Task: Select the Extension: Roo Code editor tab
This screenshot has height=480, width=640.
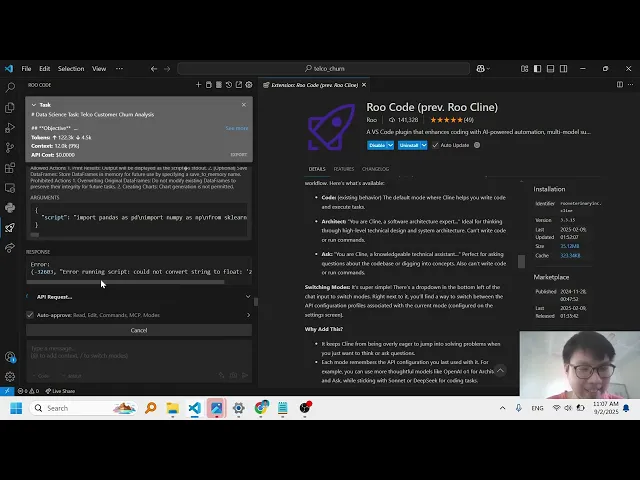Action: coord(314,85)
